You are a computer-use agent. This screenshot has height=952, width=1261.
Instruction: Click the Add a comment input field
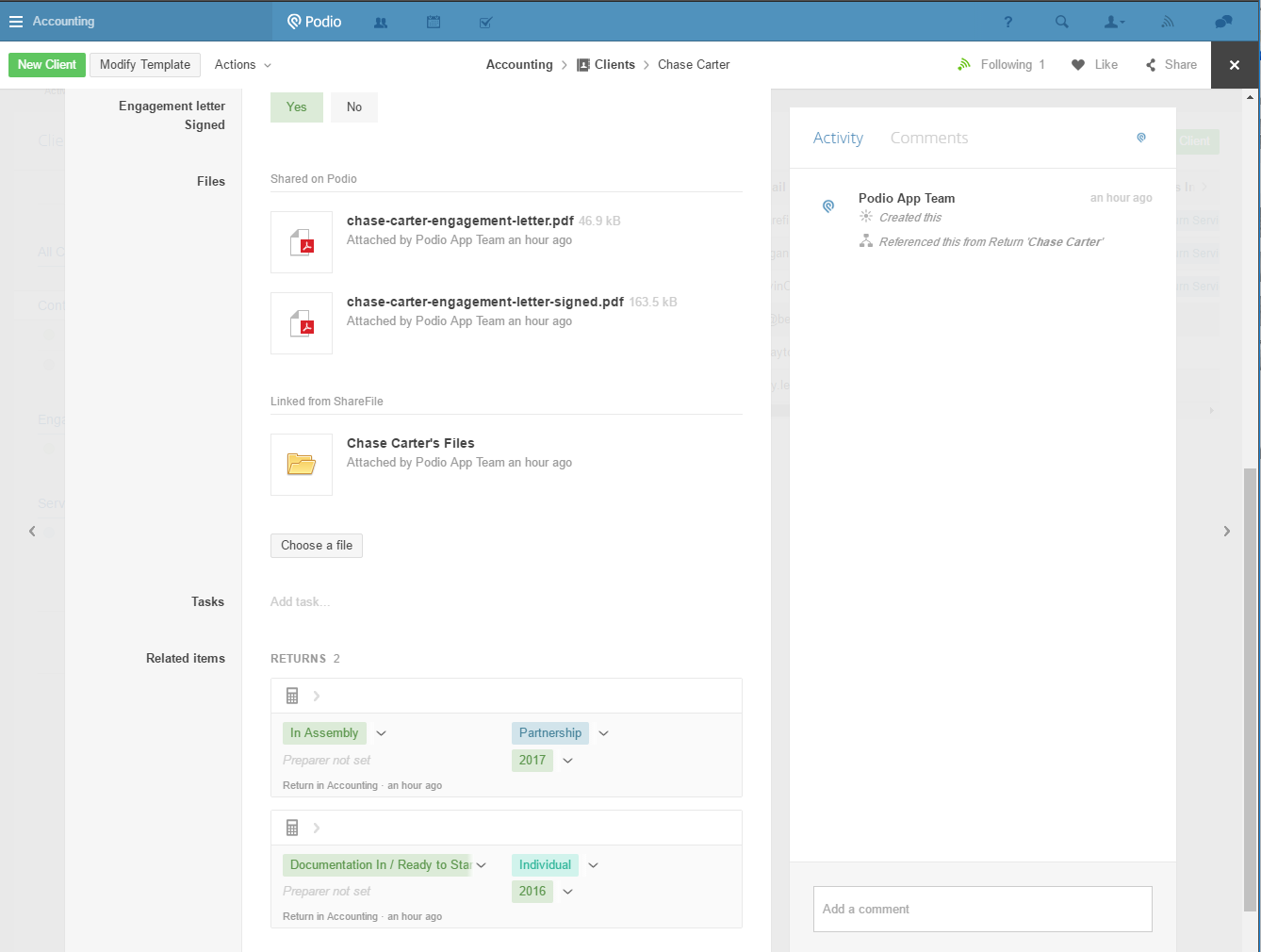click(x=982, y=910)
